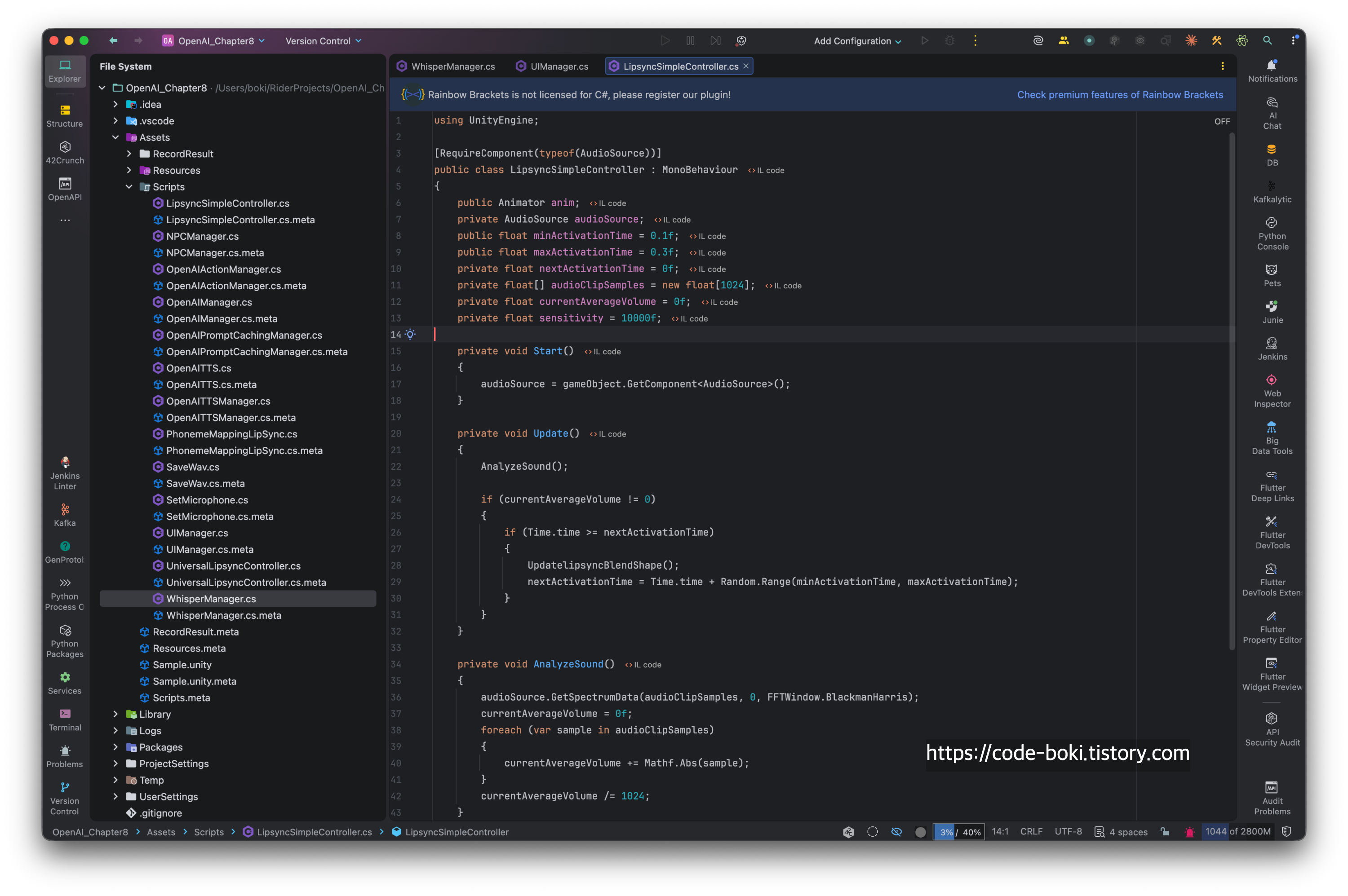The image size is (1348, 896).
Task: Collapse the Scripts folder
Action: (129, 187)
